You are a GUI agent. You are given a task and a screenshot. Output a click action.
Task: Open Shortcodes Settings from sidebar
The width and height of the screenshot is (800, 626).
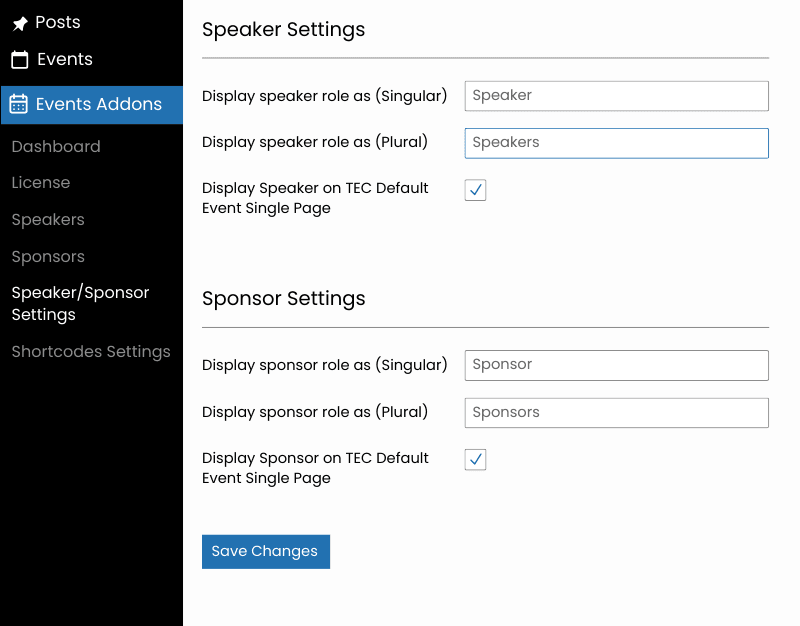pos(91,352)
